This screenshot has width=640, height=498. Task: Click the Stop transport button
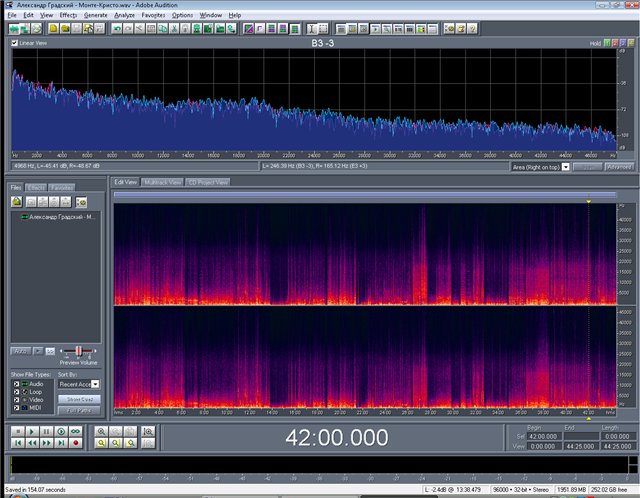click(17, 430)
